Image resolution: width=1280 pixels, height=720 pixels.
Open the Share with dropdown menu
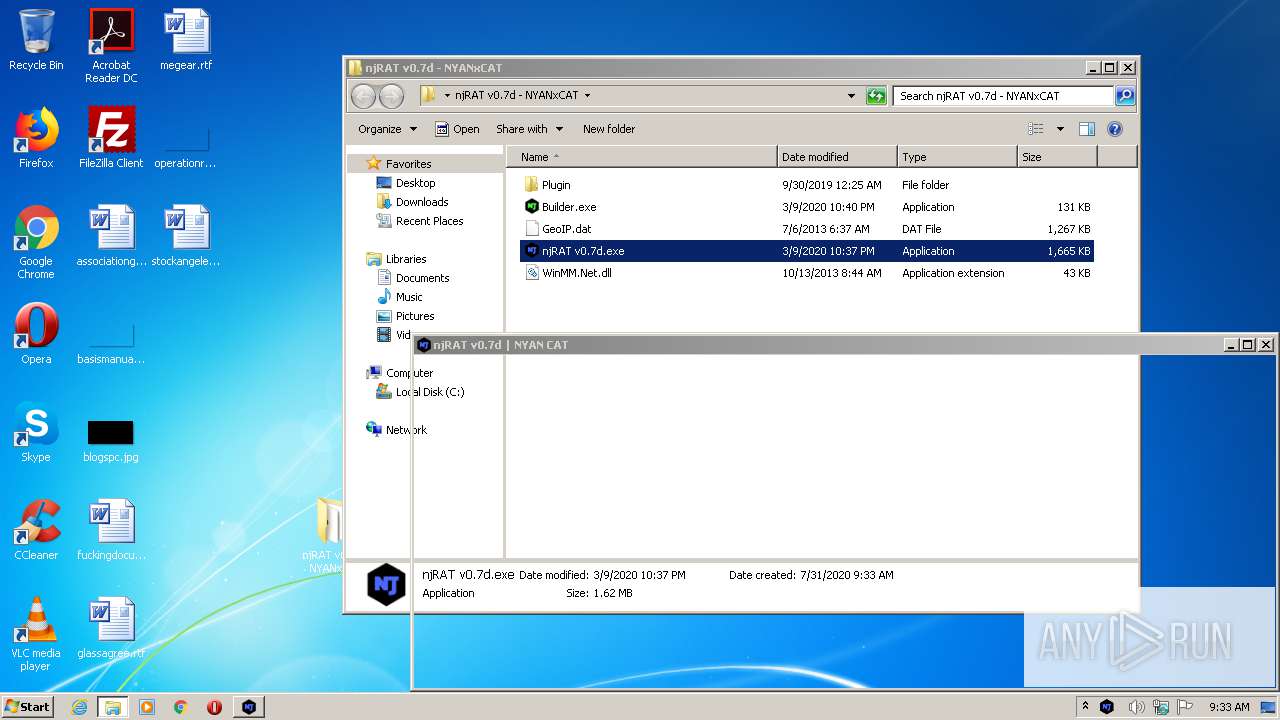(x=529, y=129)
